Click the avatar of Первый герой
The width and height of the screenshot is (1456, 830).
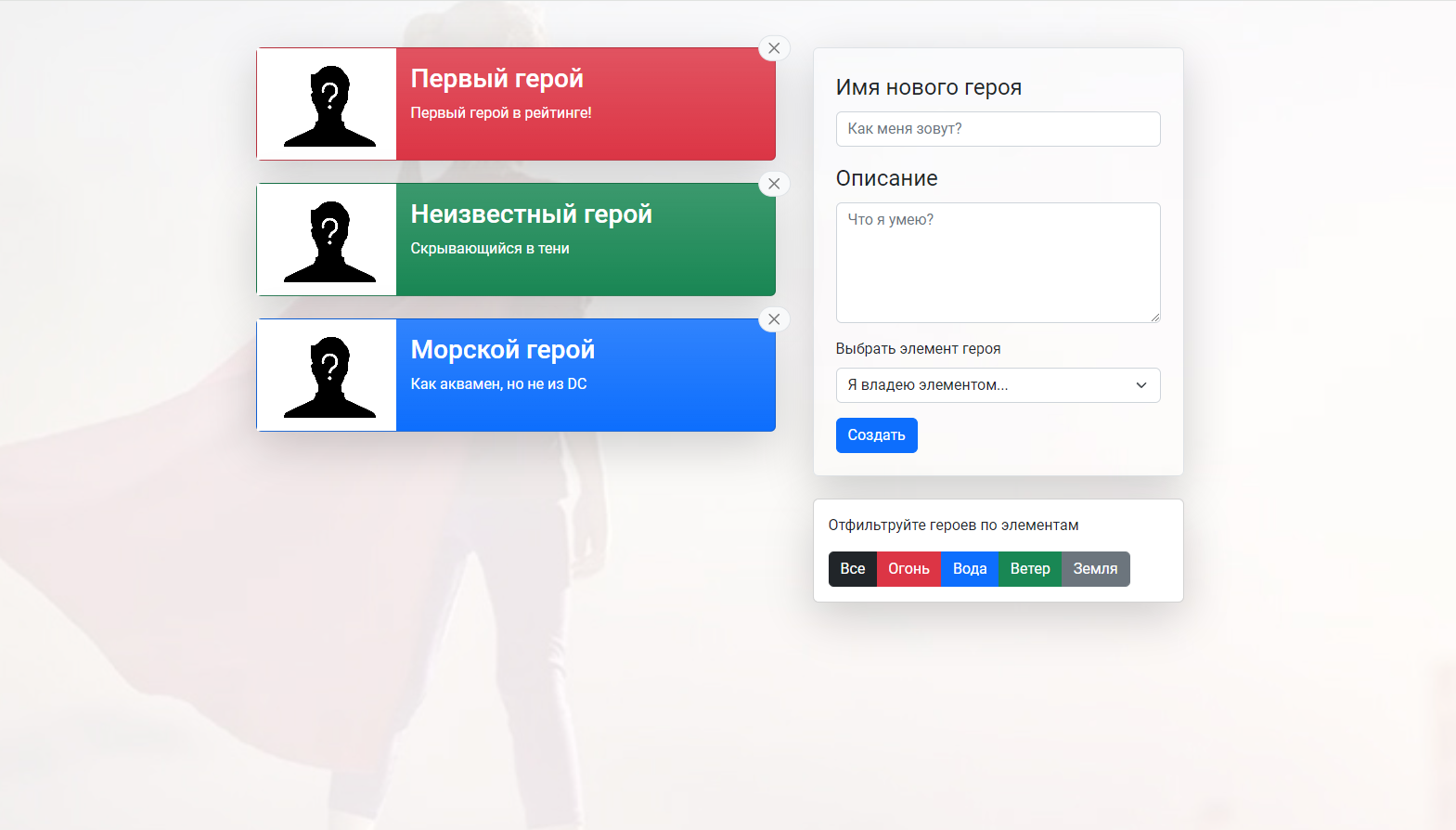327,104
